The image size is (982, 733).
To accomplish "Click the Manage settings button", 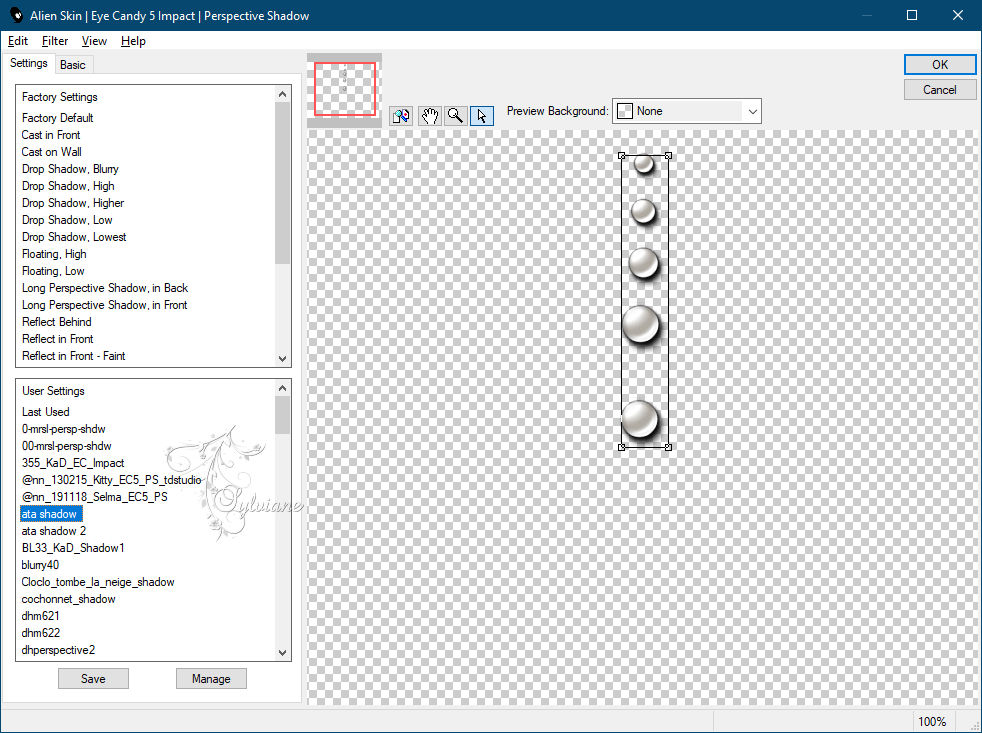I will (211, 678).
